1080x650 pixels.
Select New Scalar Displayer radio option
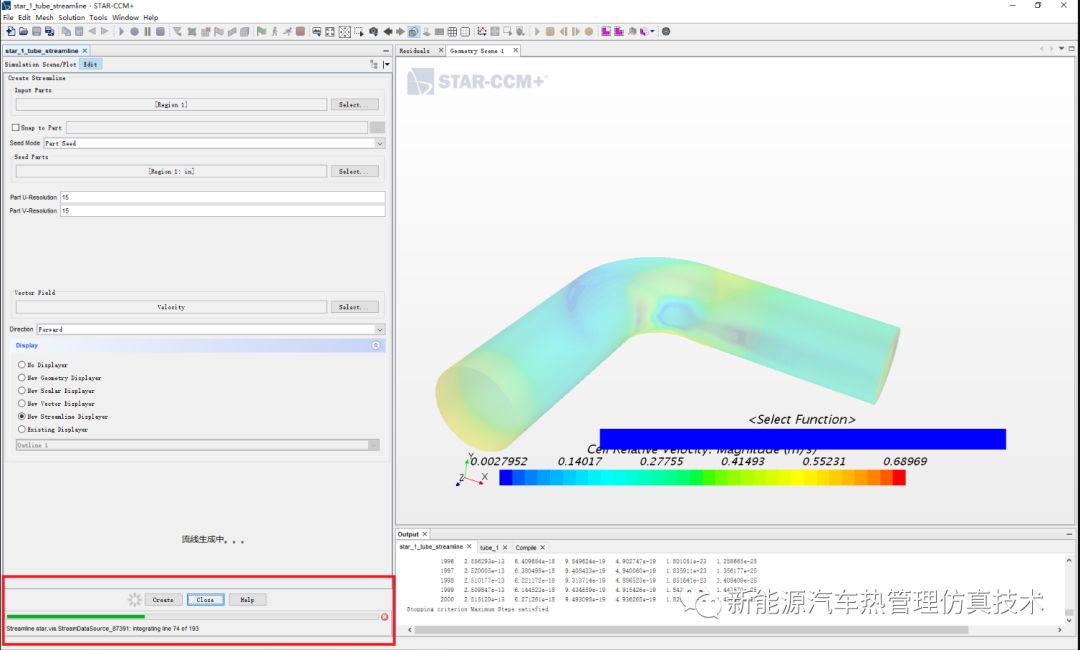pos(21,390)
